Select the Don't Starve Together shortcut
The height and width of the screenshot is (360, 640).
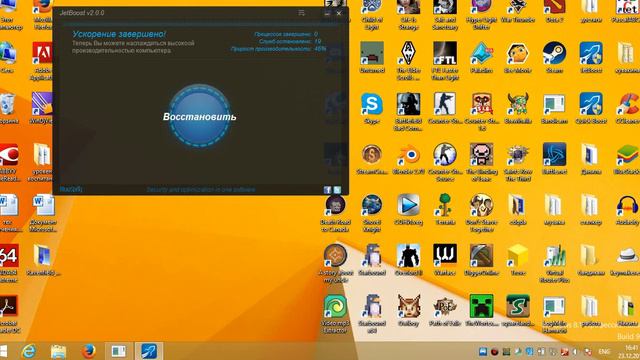point(482,212)
